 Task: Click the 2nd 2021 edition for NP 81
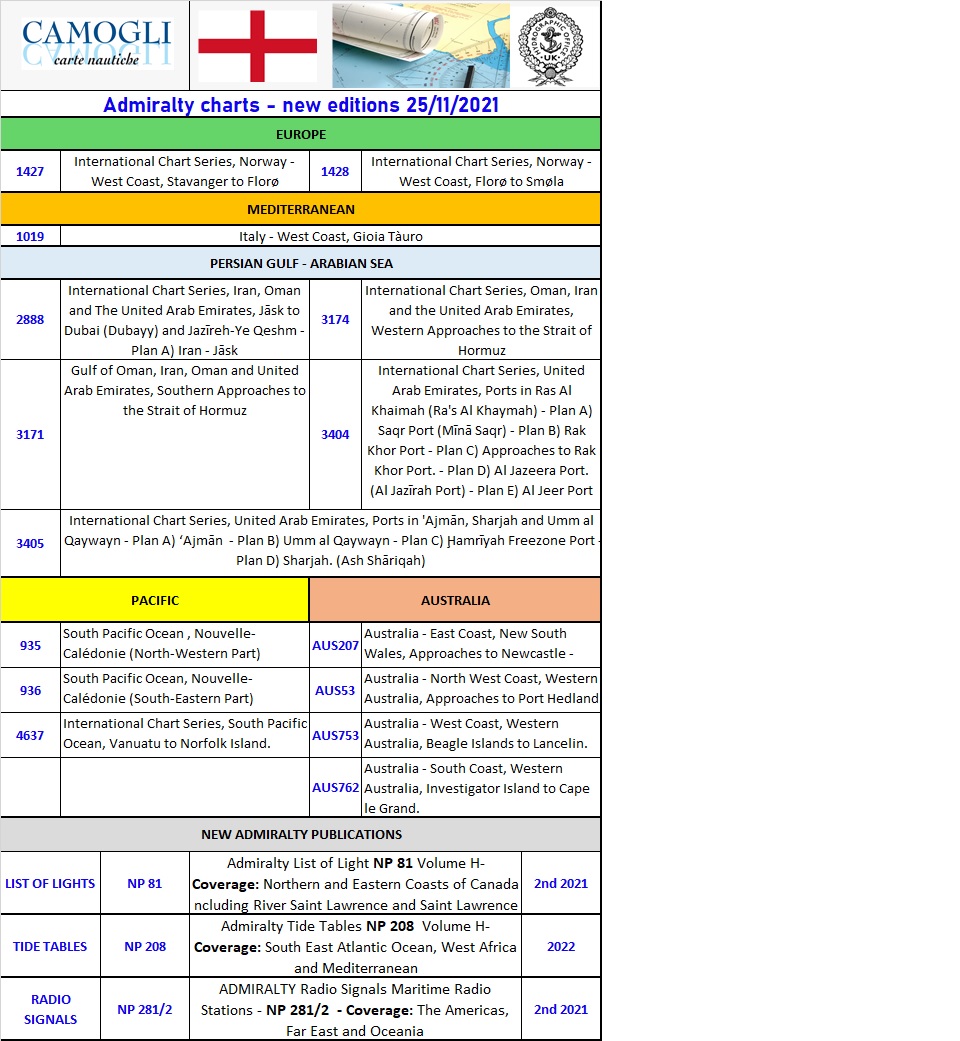(x=561, y=884)
